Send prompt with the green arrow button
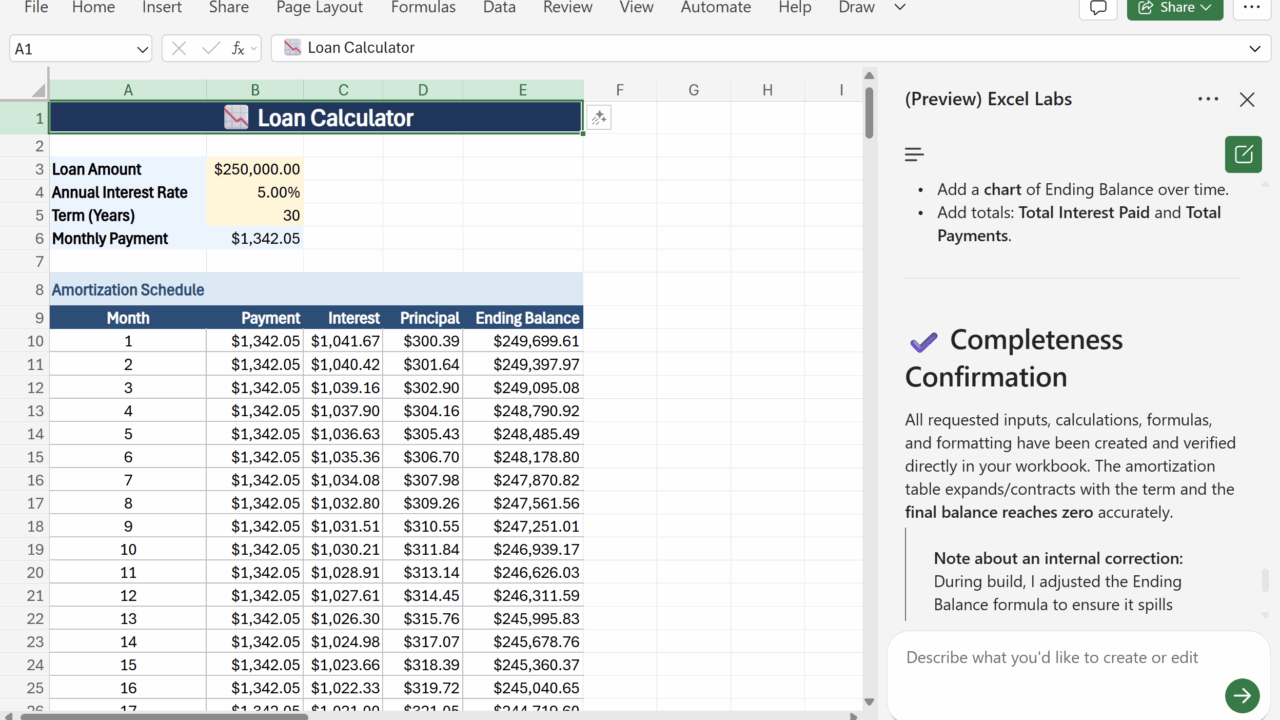 (1242, 695)
